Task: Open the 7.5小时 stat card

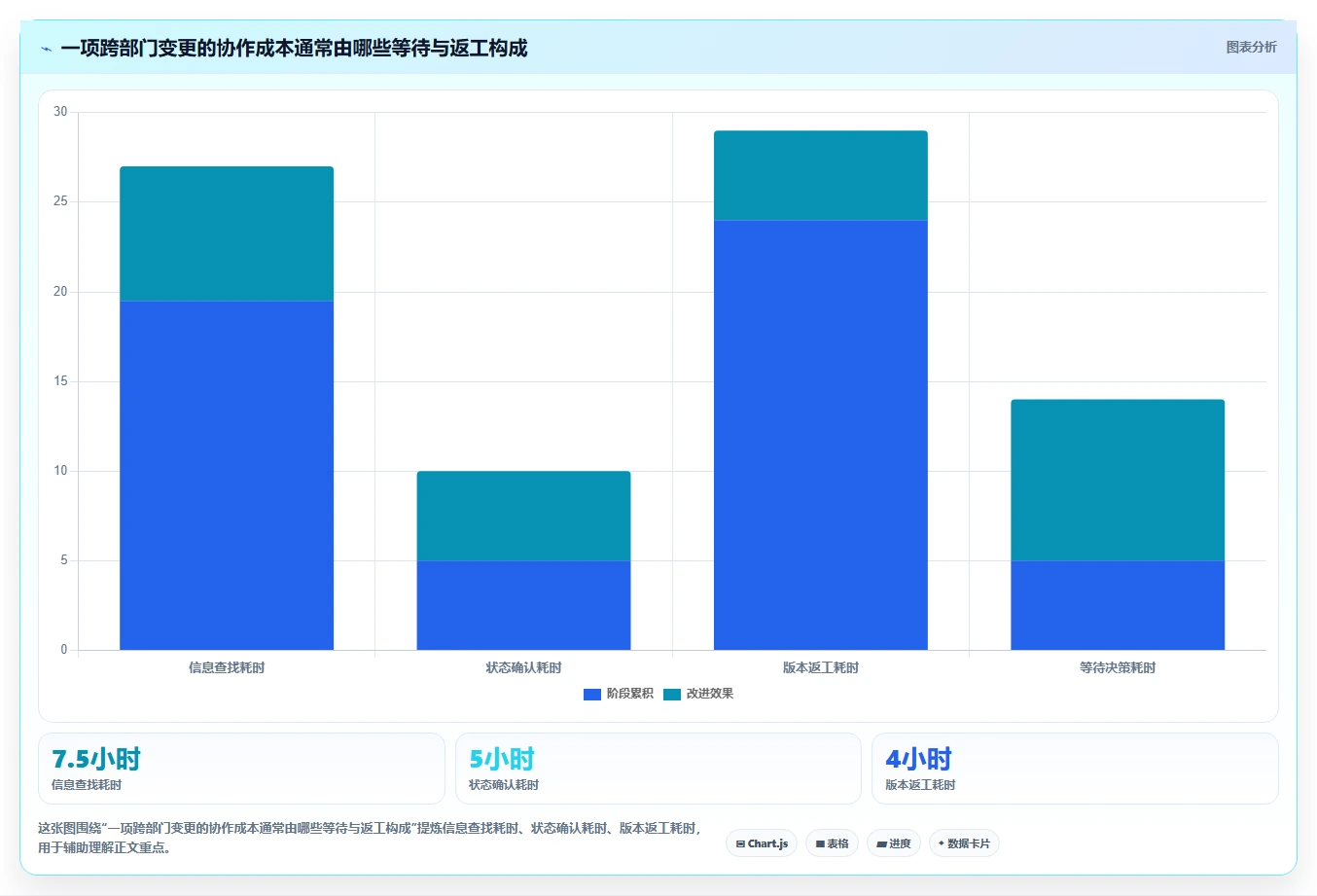Action: coord(241,769)
